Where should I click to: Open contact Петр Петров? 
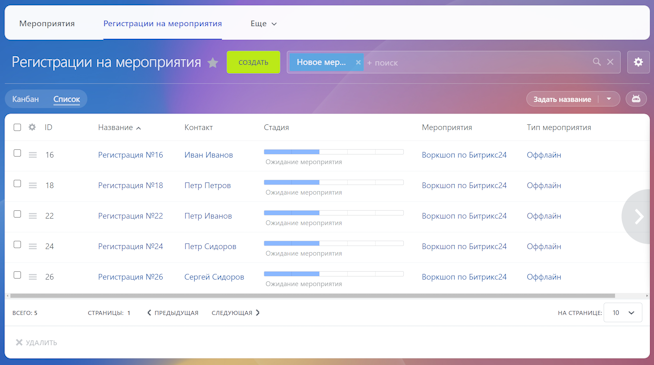[x=207, y=185]
